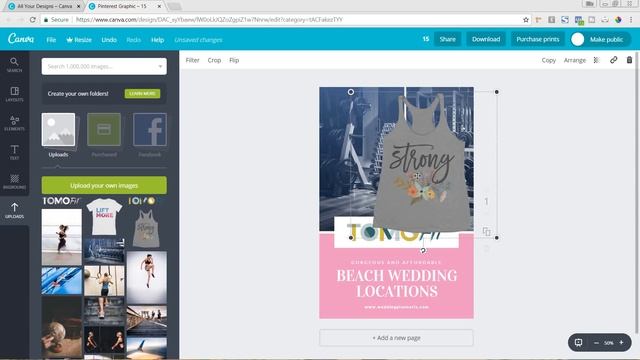This screenshot has height=360, width=640.
Task: Click the link icon in toolbar
Action: 613,60
